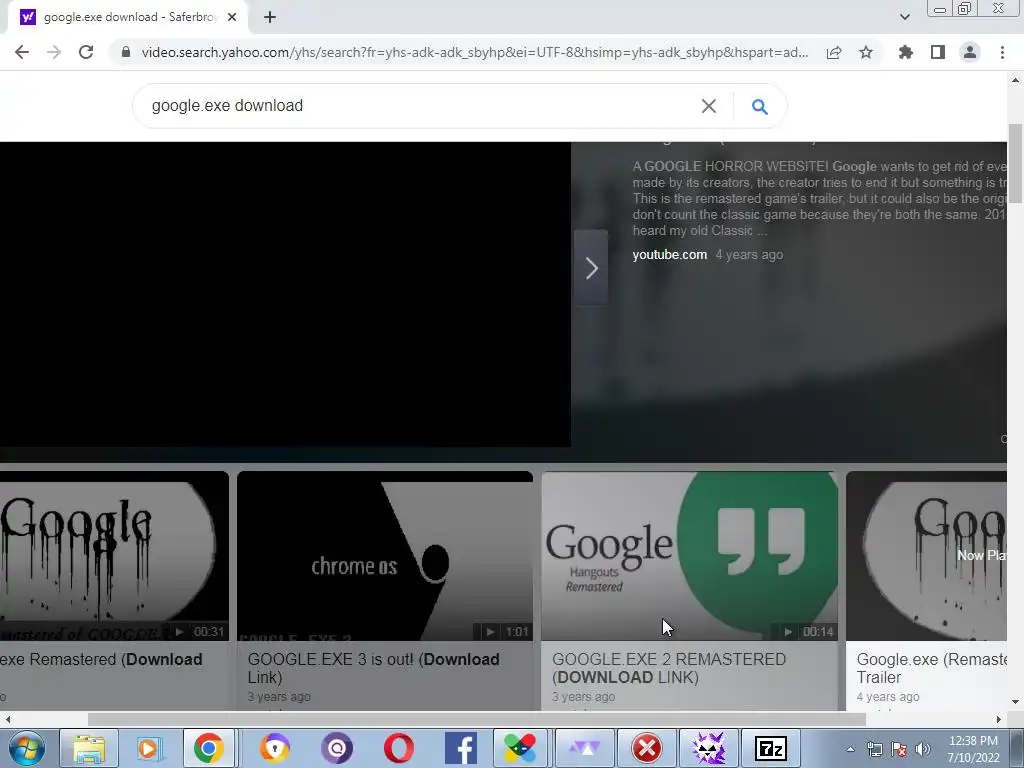This screenshot has width=1024, height=768.
Task: Switch to Chrome in the taskbar
Action: tap(208, 748)
